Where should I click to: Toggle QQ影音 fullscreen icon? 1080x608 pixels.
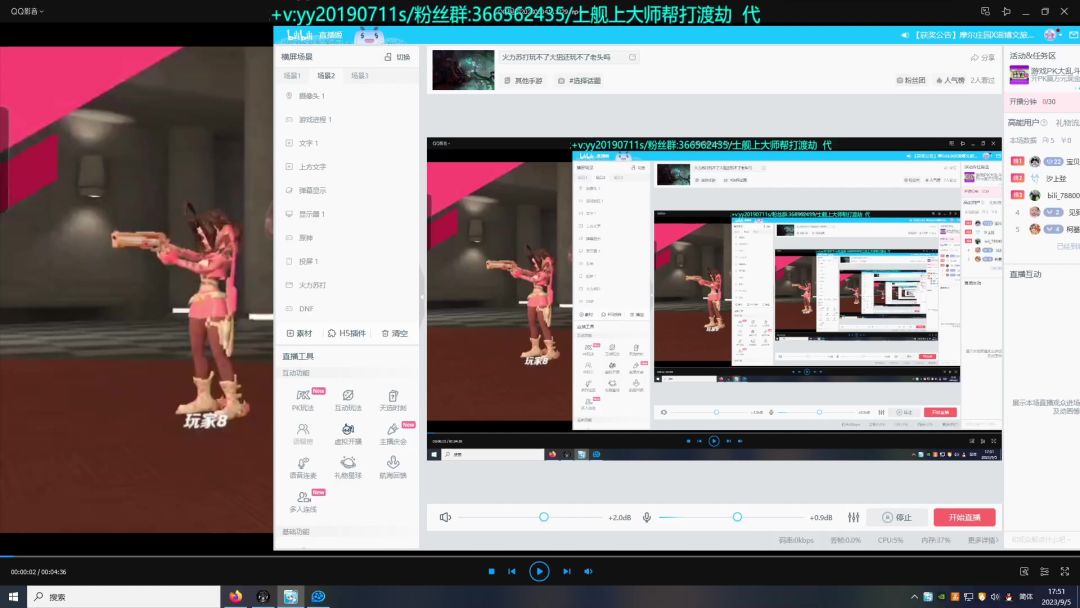[x=1065, y=572]
